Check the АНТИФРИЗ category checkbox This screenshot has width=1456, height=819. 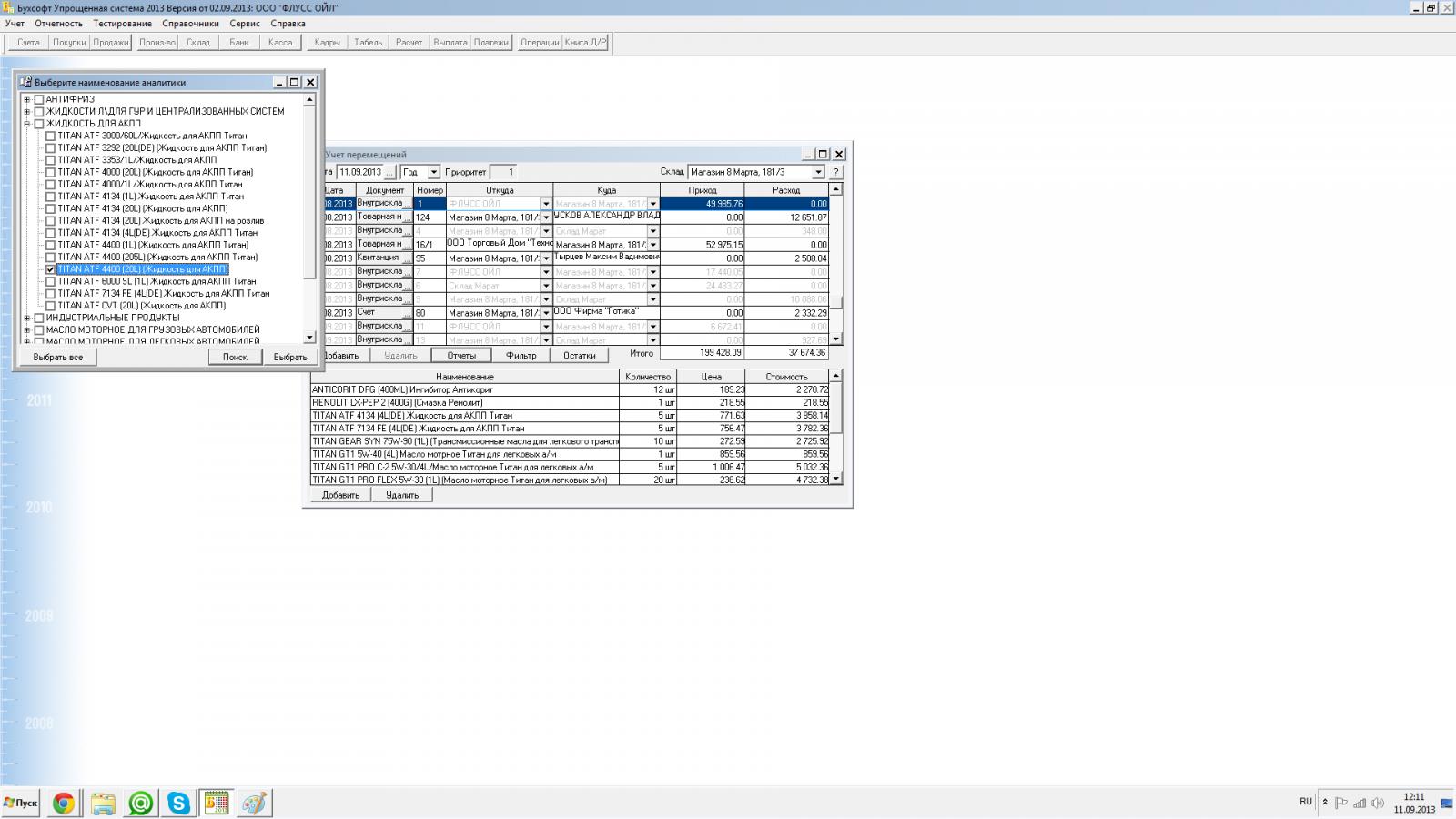tap(39, 99)
